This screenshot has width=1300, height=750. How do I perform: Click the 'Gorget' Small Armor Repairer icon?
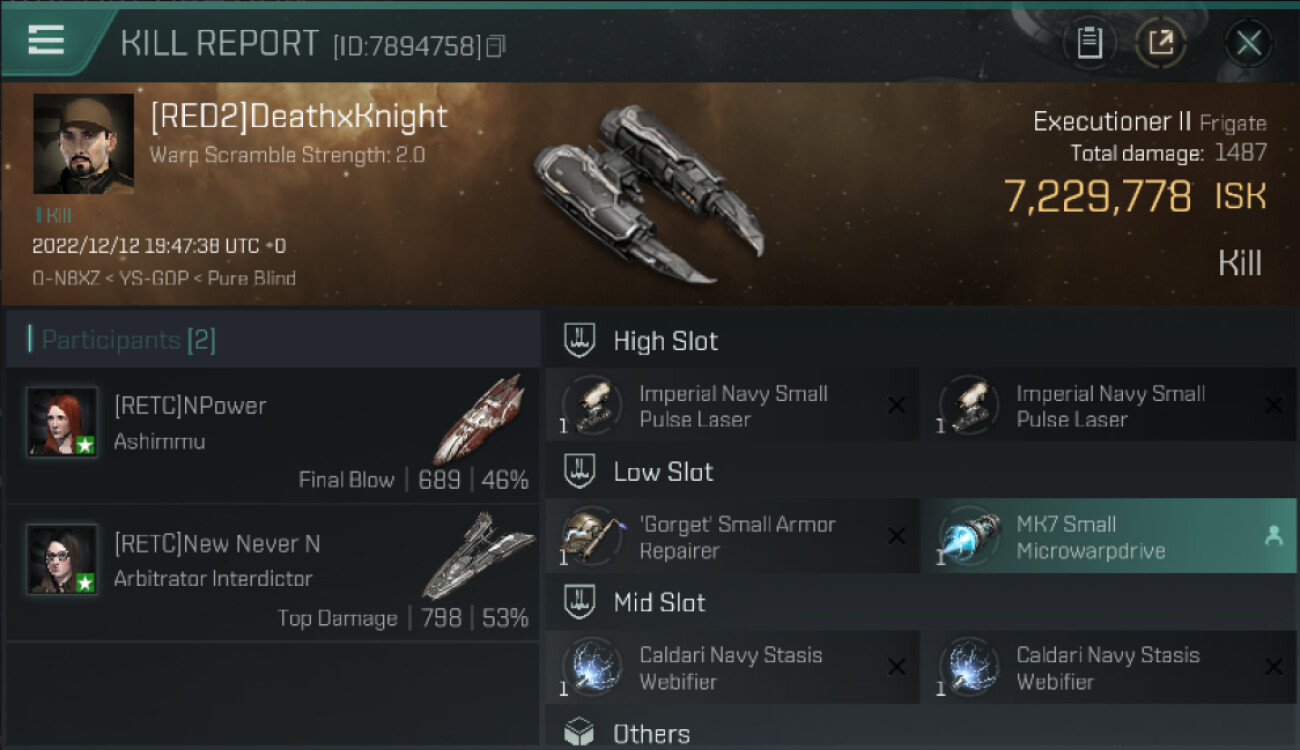click(591, 537)
